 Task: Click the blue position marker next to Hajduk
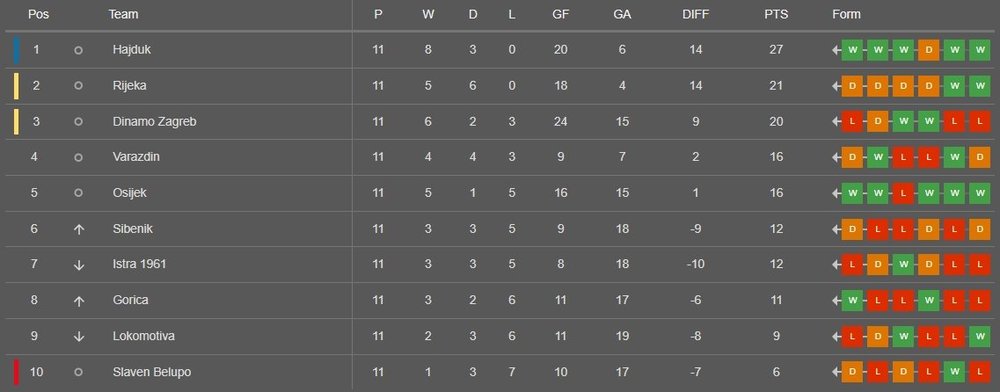(17, 50)
